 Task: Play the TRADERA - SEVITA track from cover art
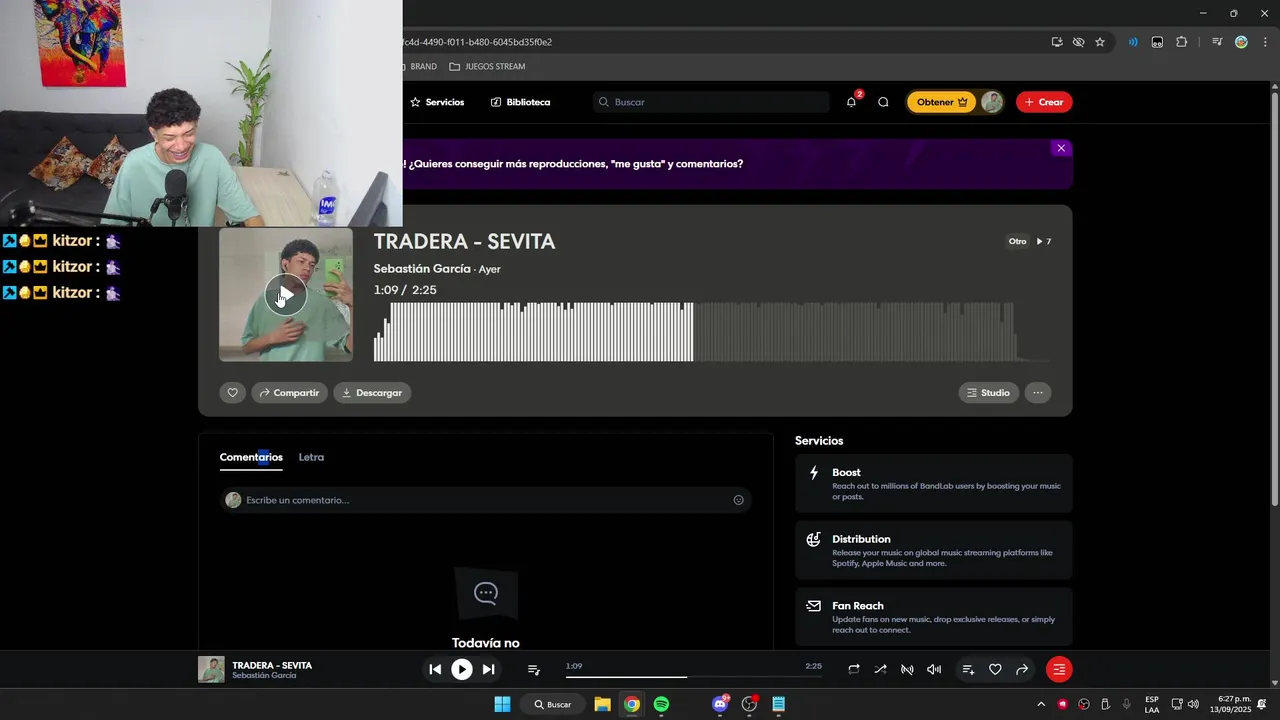click(286, 295)
